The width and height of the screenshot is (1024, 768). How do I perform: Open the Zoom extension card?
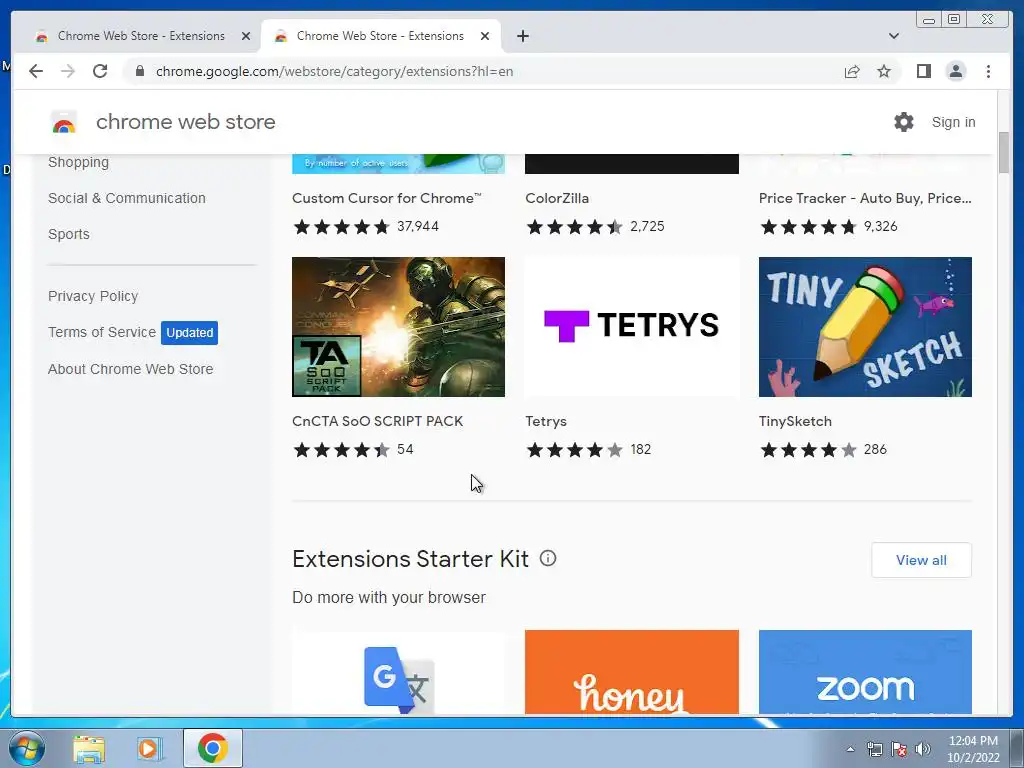pyautogui.click(x=865, y=672)
